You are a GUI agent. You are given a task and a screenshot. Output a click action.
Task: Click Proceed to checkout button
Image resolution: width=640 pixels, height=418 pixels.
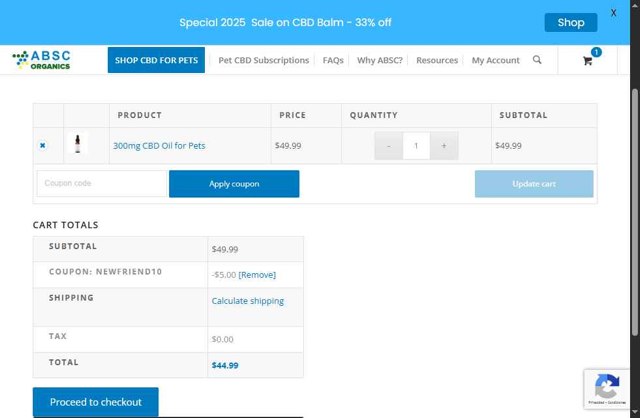coord(96,402)
